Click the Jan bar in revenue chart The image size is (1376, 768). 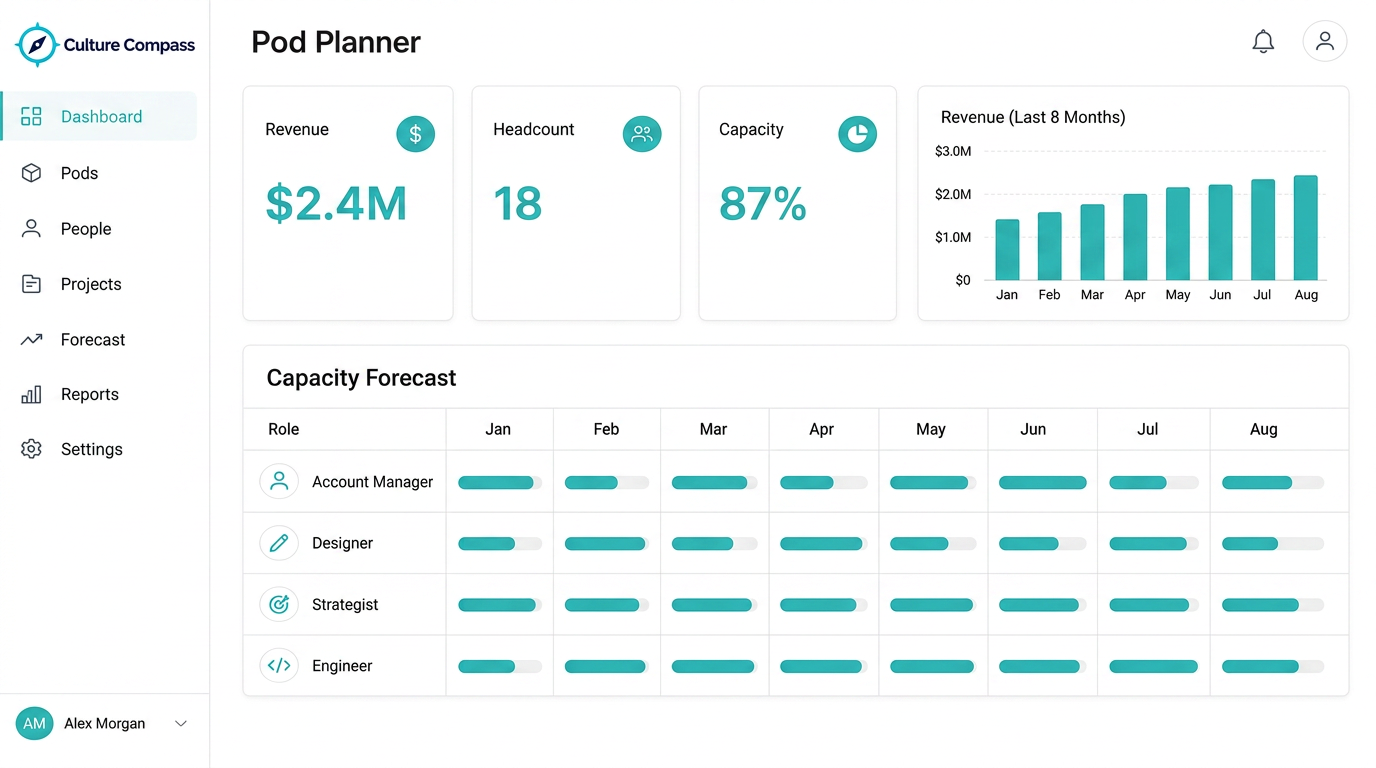point(1007,250)
